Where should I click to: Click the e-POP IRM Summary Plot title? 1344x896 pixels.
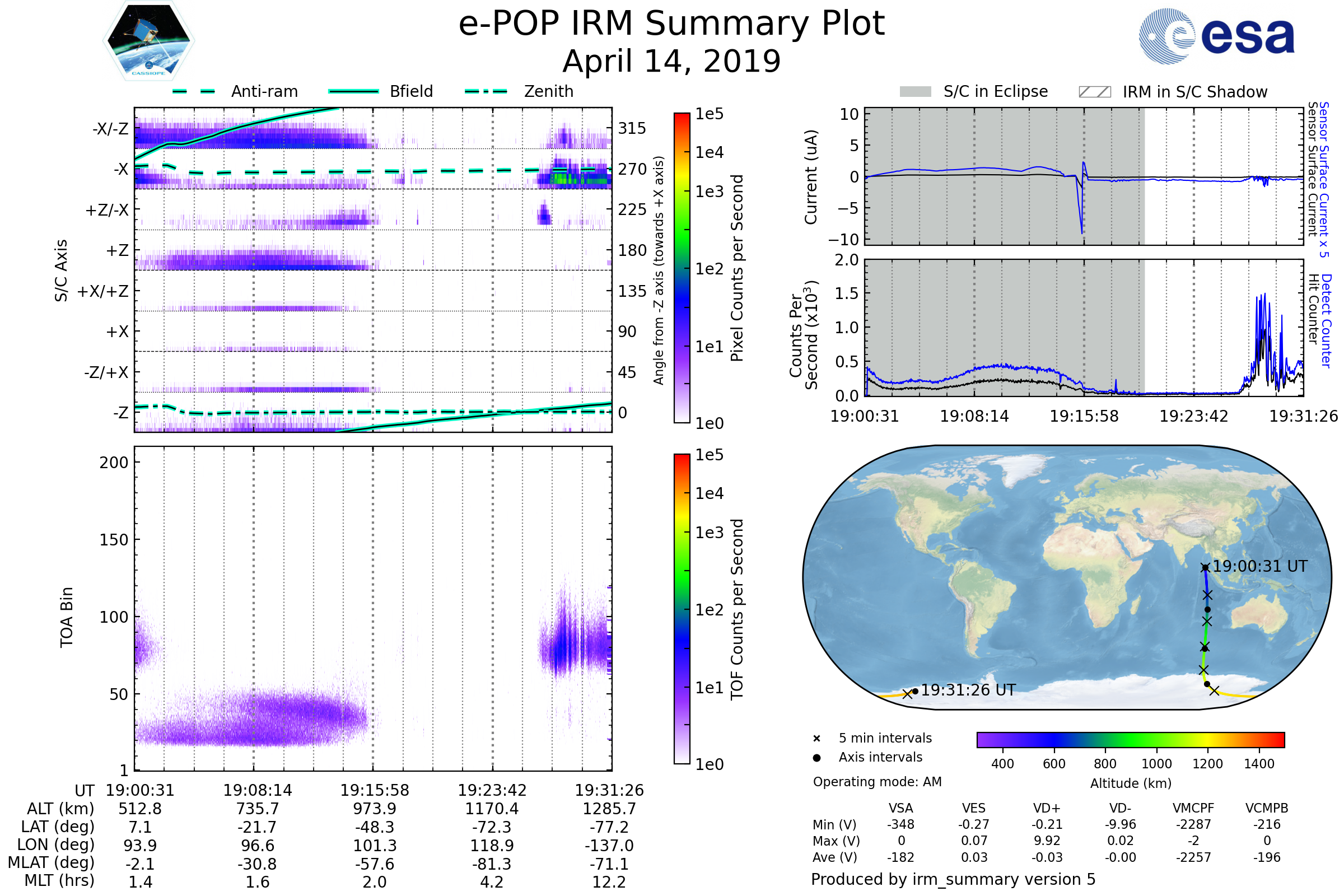671,24
